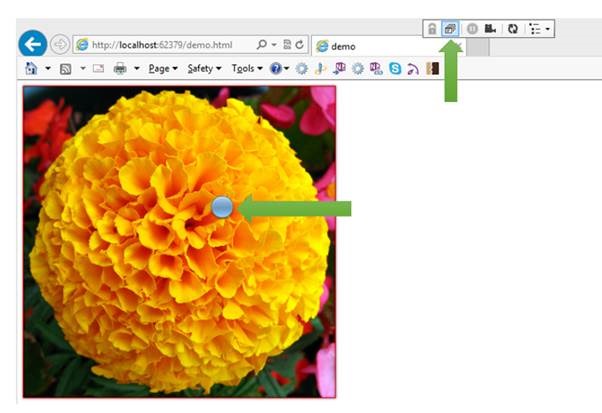Click the refresh arrows icon in floating toolbar
602x413 pixels.
[x=512, y=29]
